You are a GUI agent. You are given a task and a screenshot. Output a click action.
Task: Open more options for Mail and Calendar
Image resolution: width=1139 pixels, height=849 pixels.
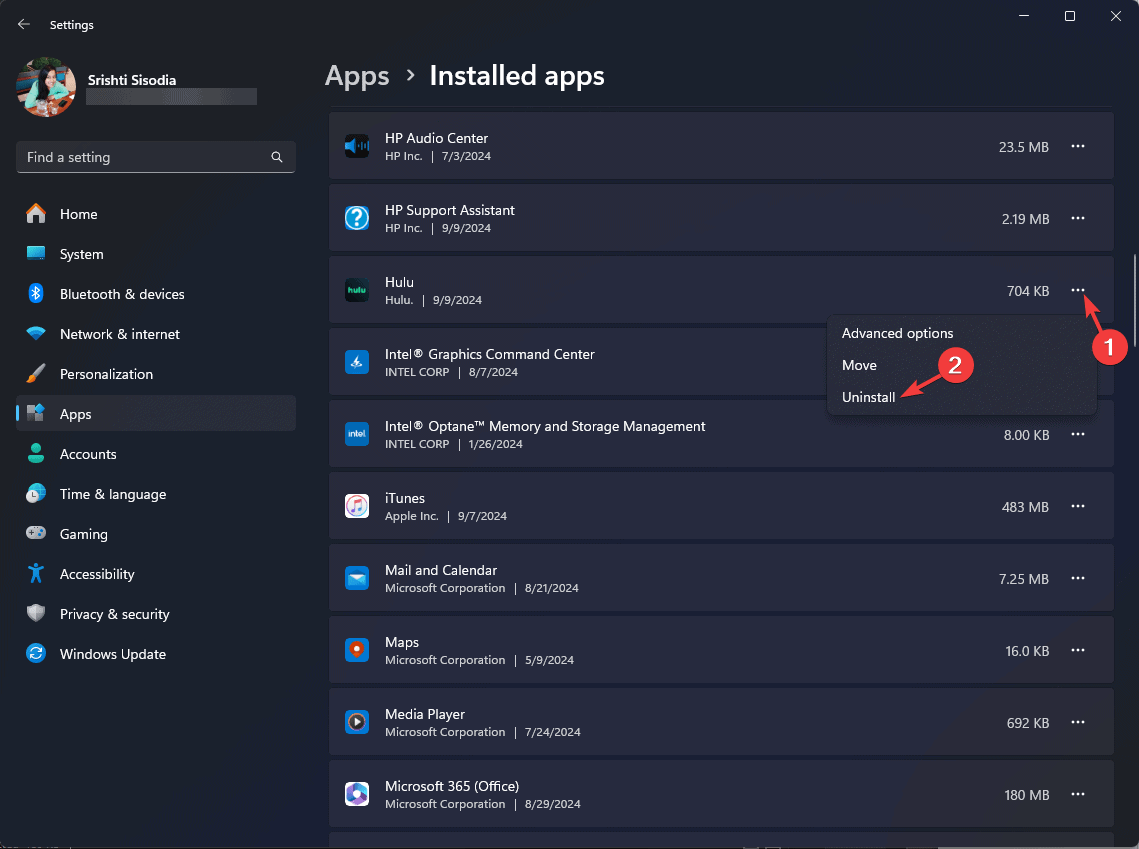(x=1078, y=578)
